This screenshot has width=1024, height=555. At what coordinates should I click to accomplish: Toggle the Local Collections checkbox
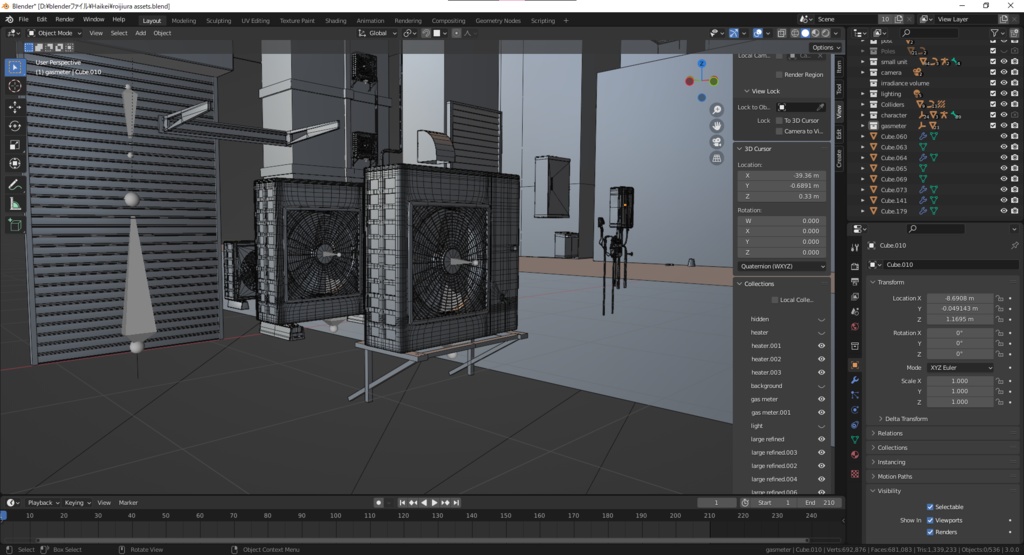775,300
